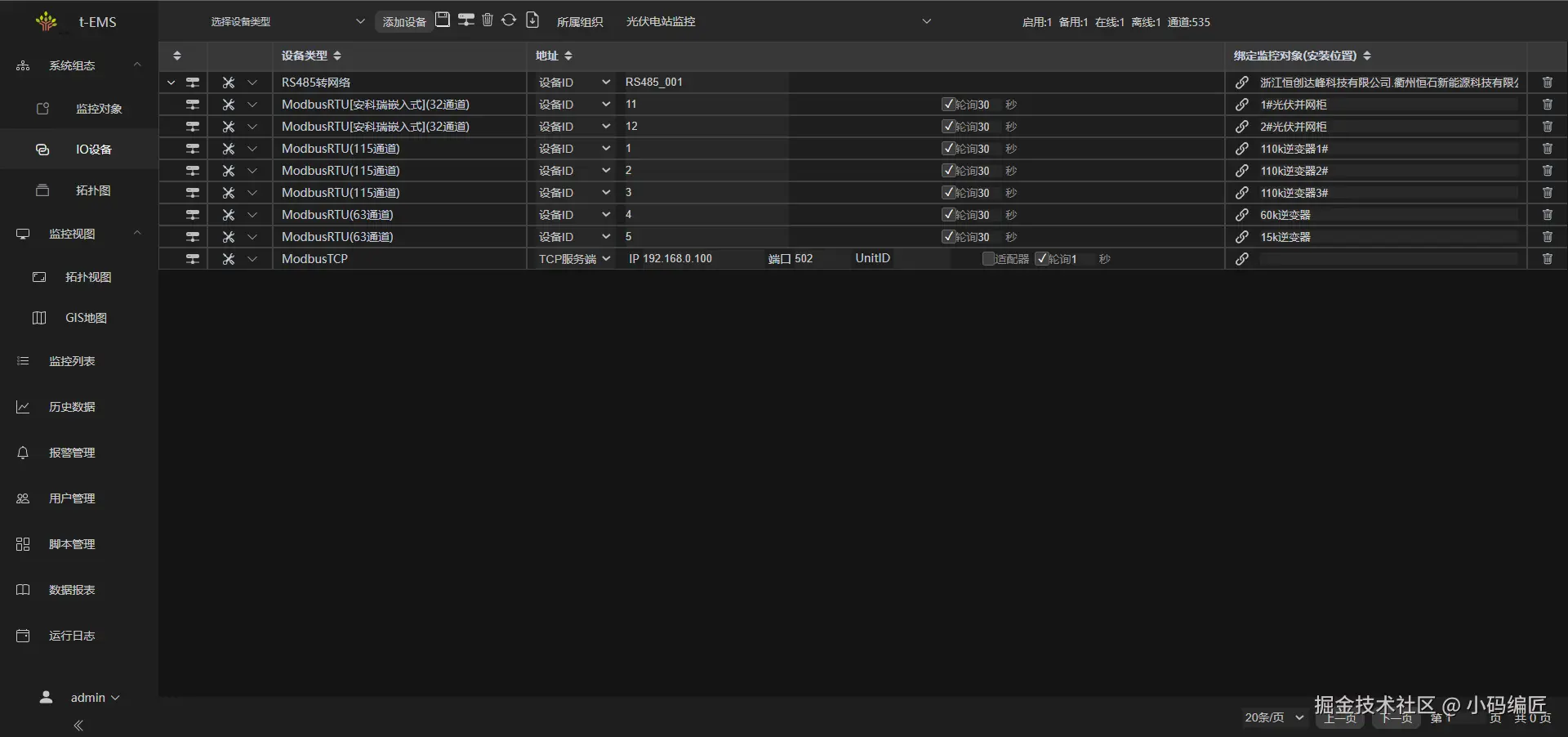Open the 光伏电站监控 organization dropdown

[778, 21]
